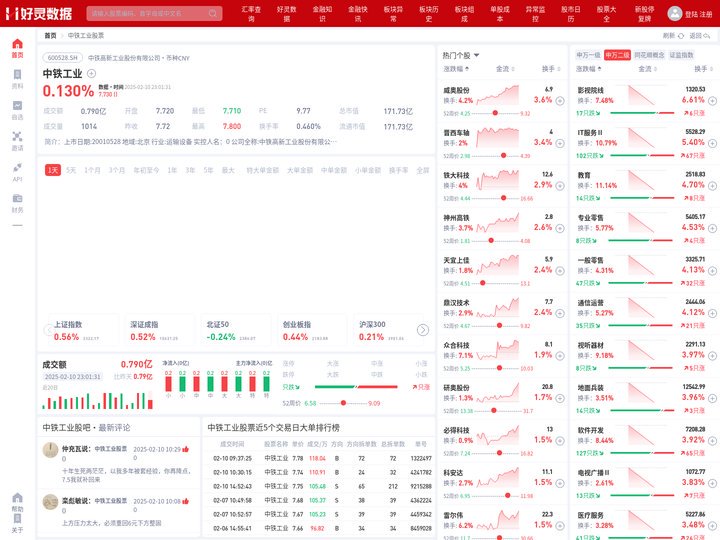Click the 返回 back icon
This screenshot has width=720, height=540.
[707, 35]
